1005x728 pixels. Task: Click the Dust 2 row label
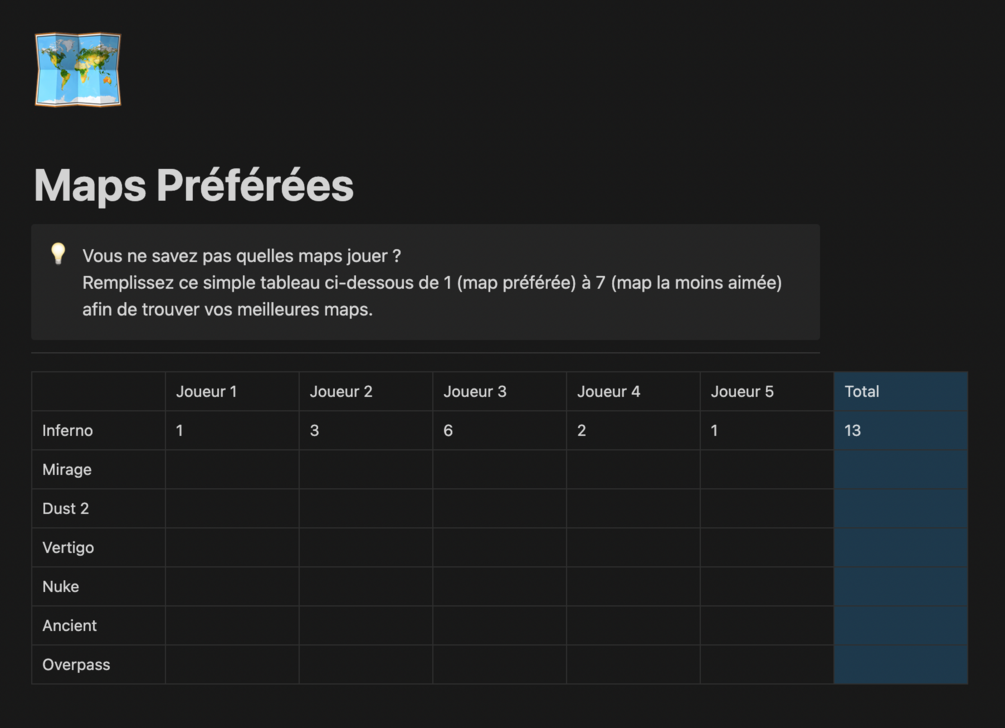(99, 509)
